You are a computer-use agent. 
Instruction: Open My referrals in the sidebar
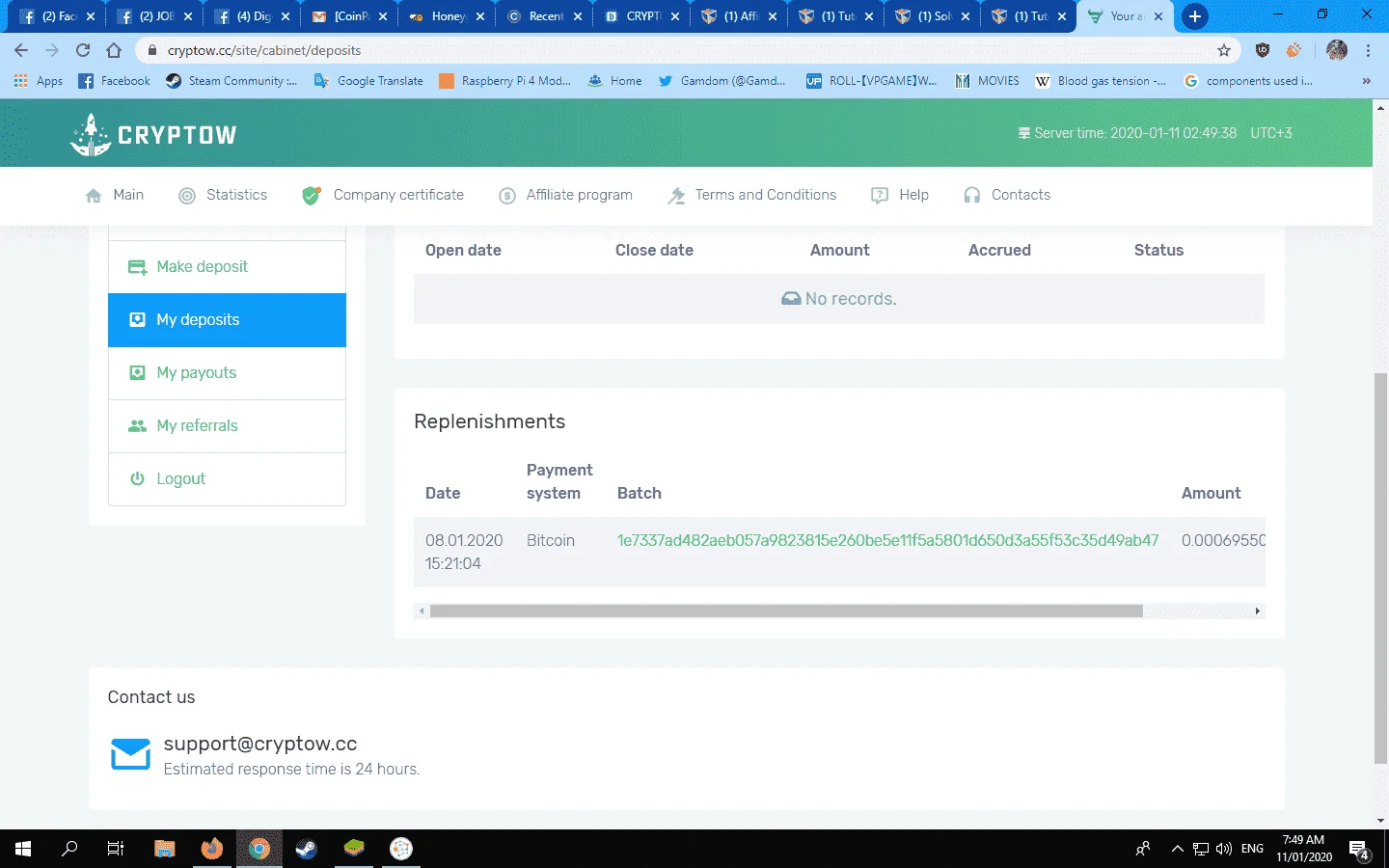click(227, 426)
